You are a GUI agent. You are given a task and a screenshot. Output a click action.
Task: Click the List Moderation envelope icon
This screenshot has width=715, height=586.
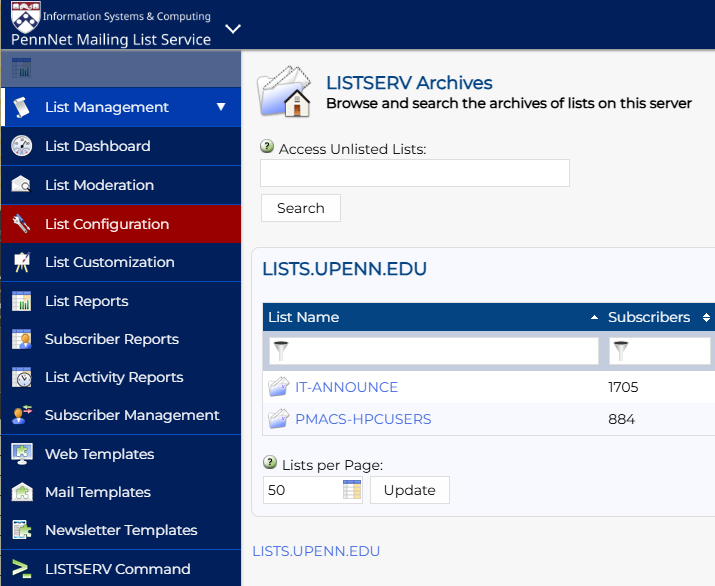click(21, 185)
